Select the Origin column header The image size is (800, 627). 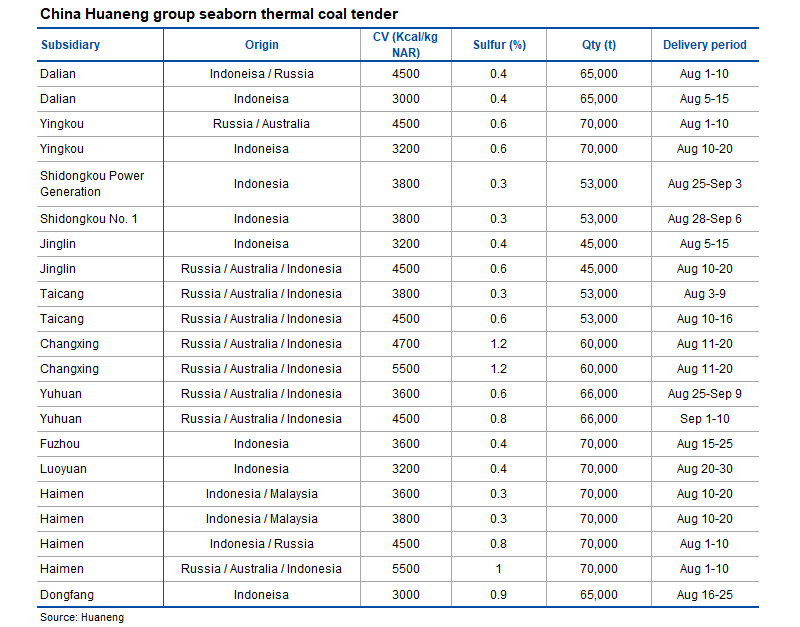262,45
